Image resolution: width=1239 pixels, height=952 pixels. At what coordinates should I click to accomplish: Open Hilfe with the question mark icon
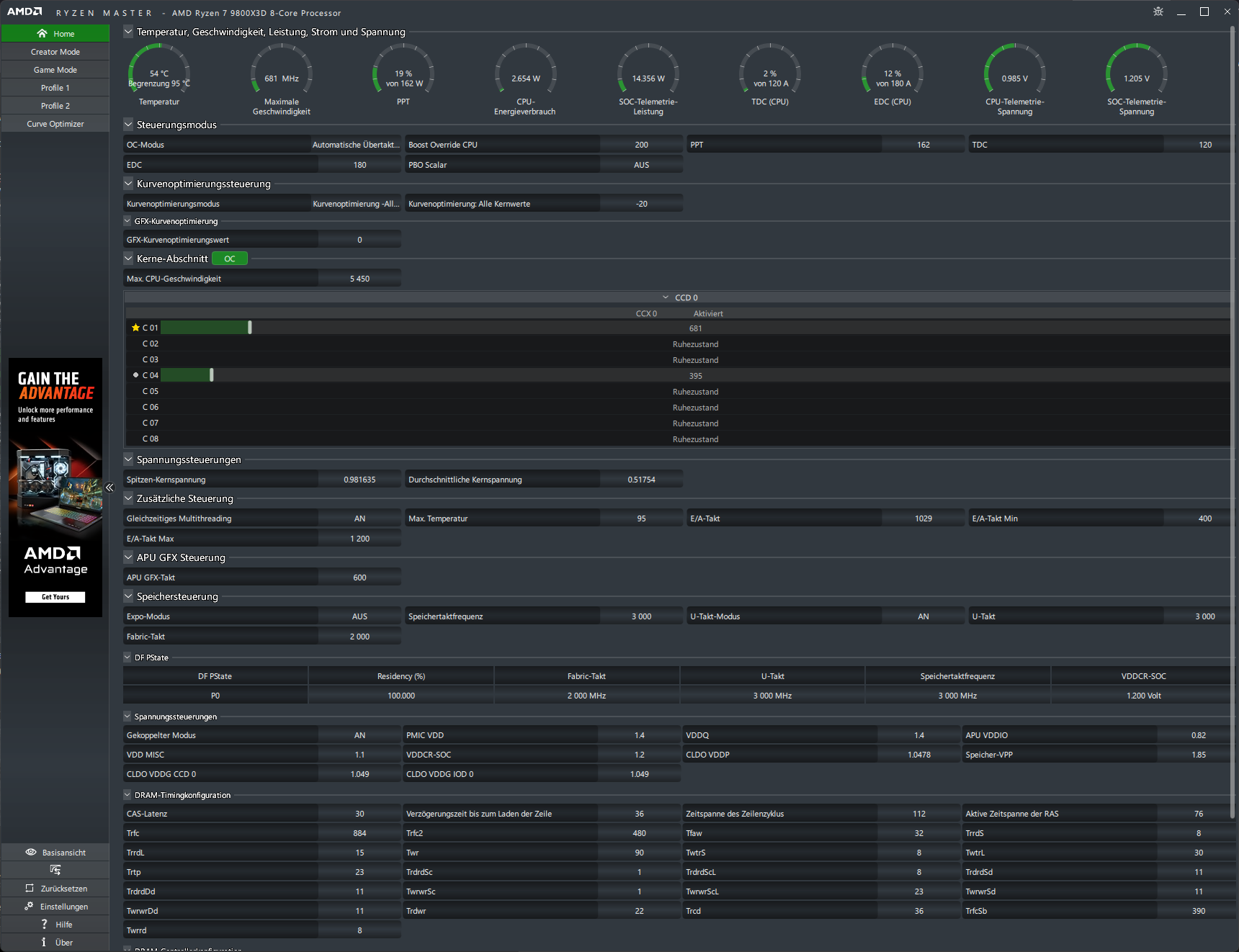click(44, 924)
